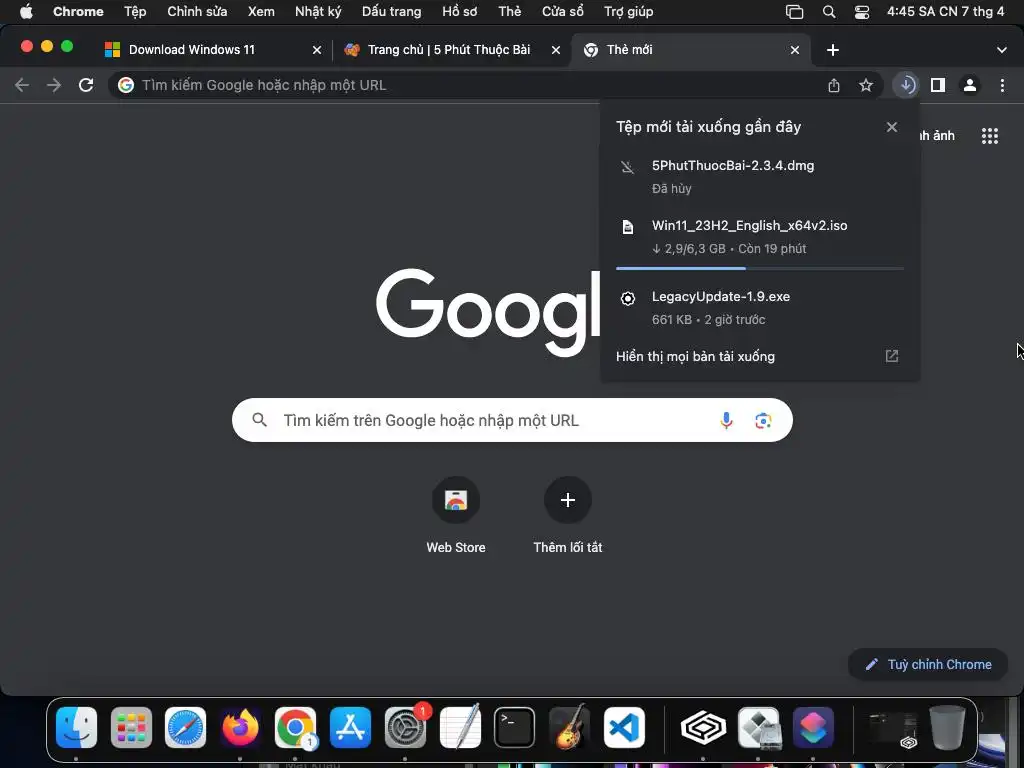Screen dimensions: 1024x768
Task: Open the profile avatar menu
Action: point(970,85)
